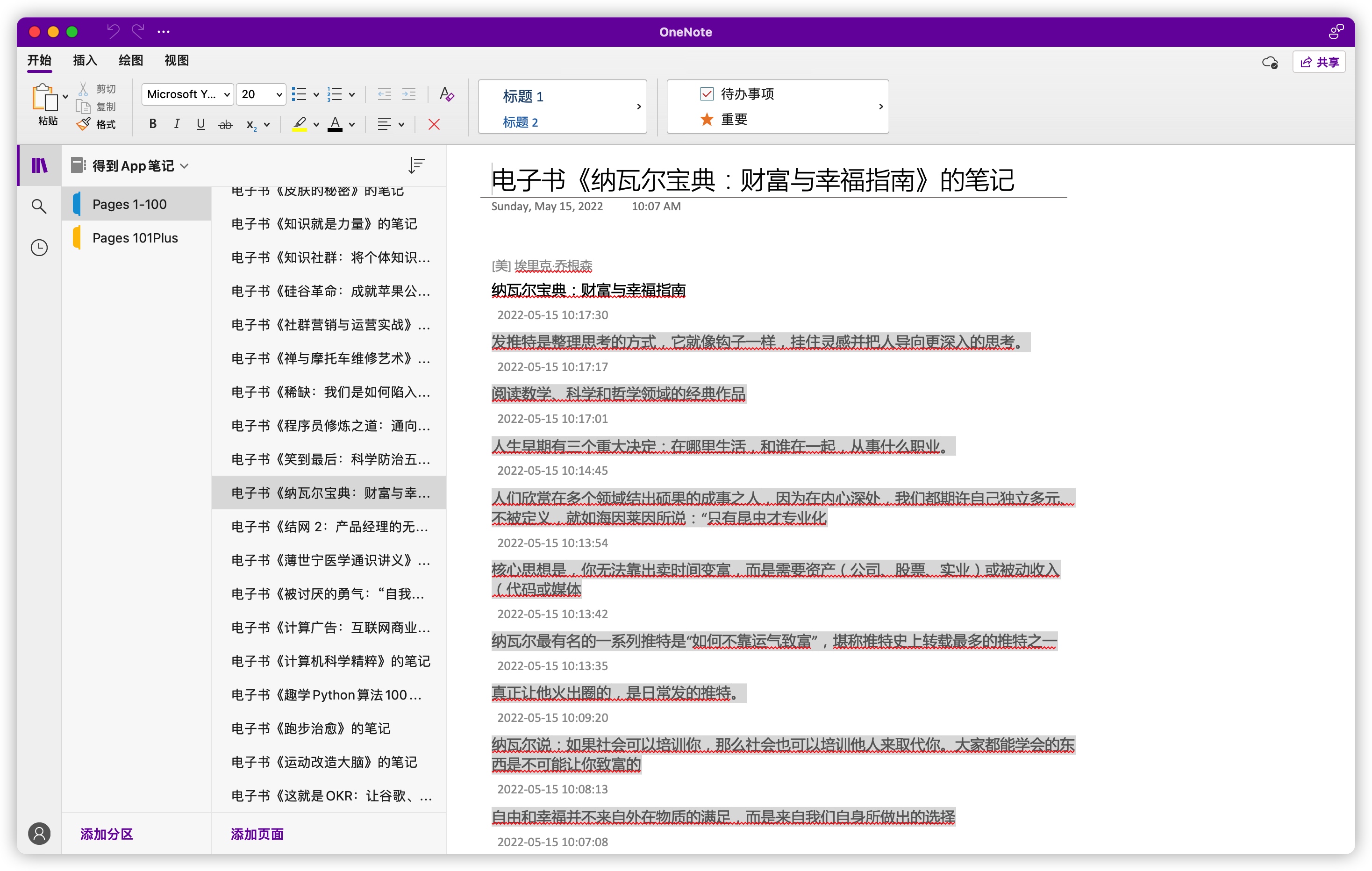Expand the subscript options arrow
This screenshot has width=1372, height=871.
coord(267,125)
